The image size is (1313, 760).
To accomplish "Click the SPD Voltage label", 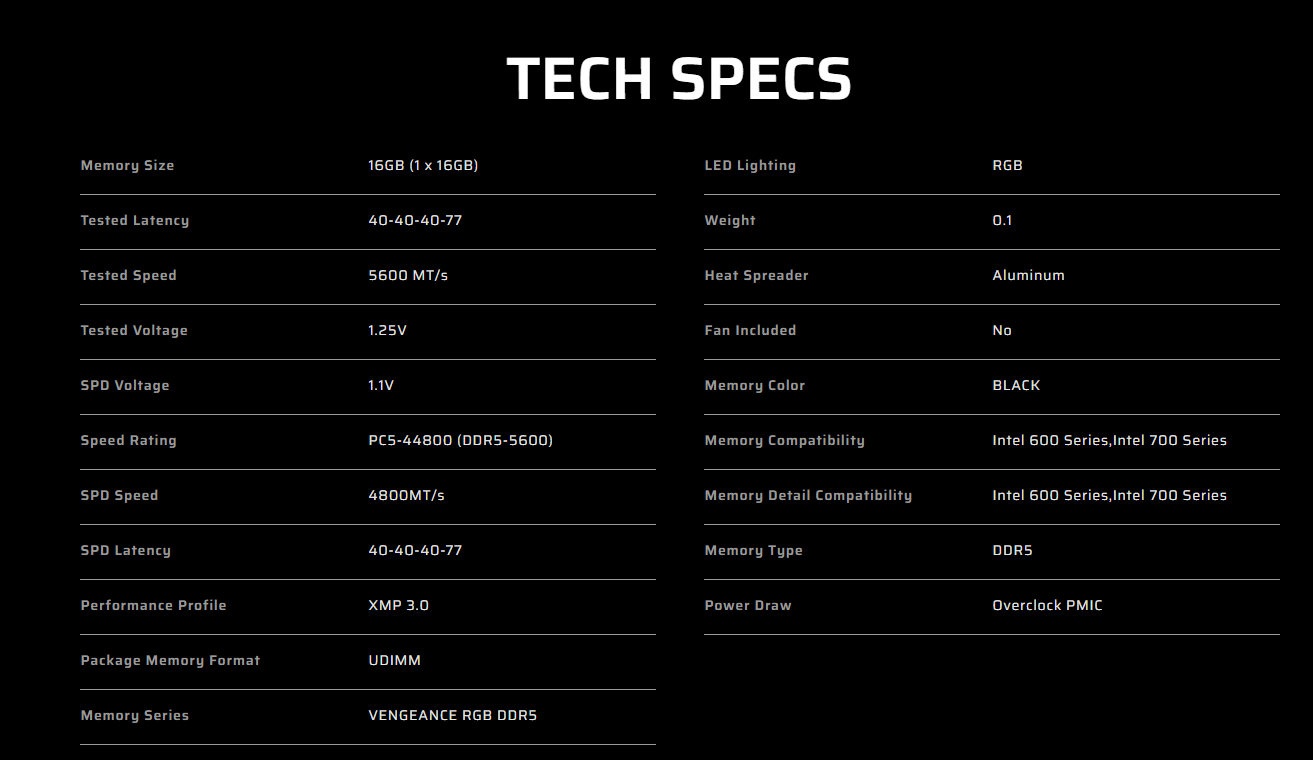I will click(125, 385).
